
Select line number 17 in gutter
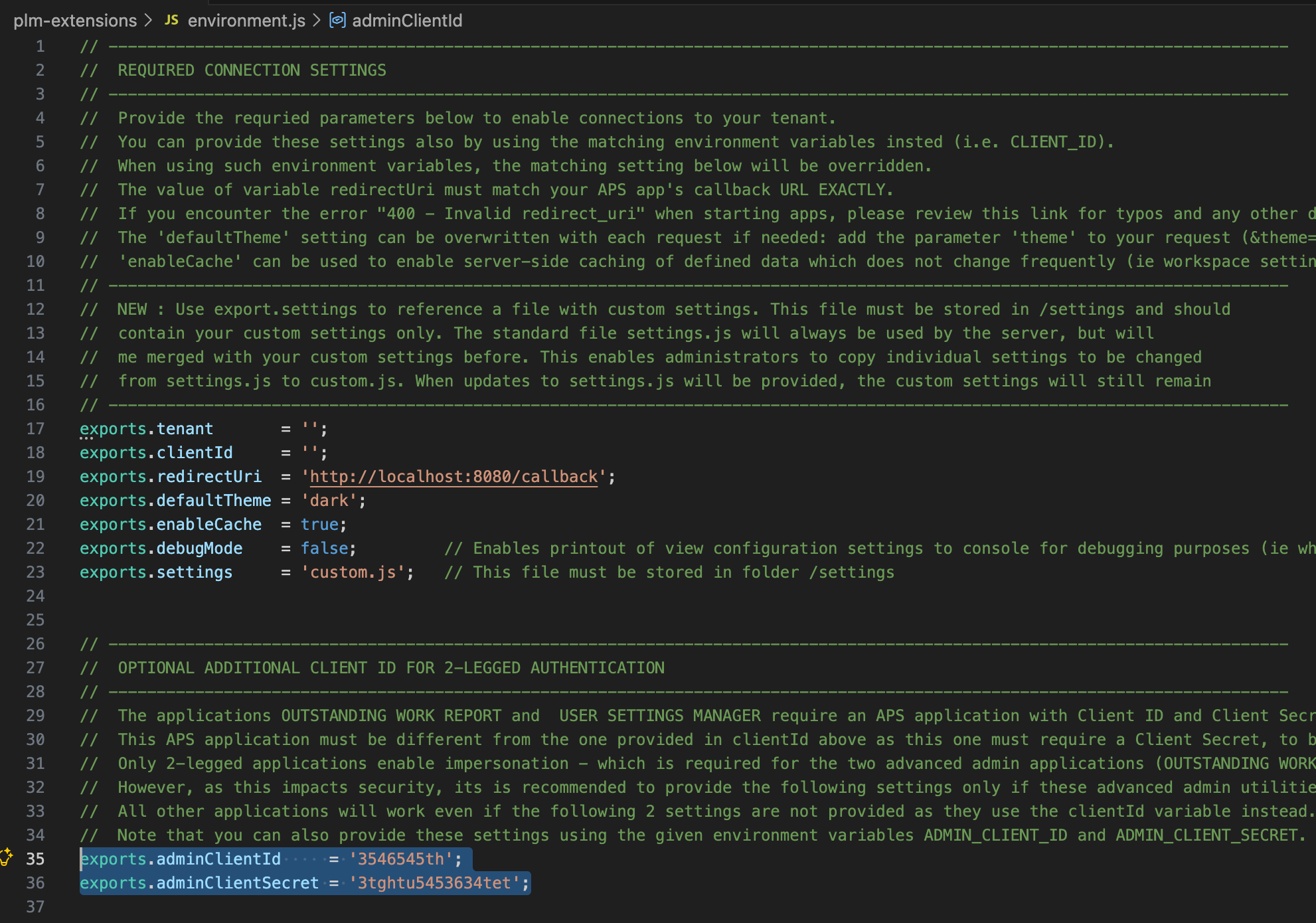(x=36, y=429)
